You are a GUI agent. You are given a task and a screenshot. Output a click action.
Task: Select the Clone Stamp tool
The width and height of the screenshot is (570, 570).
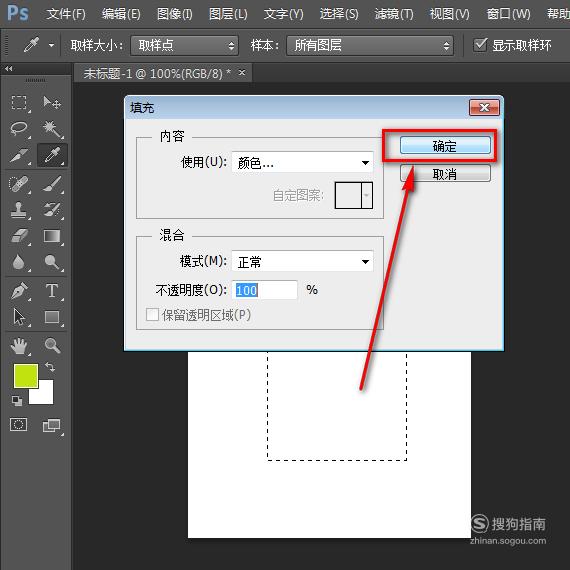tap(18, 210)
